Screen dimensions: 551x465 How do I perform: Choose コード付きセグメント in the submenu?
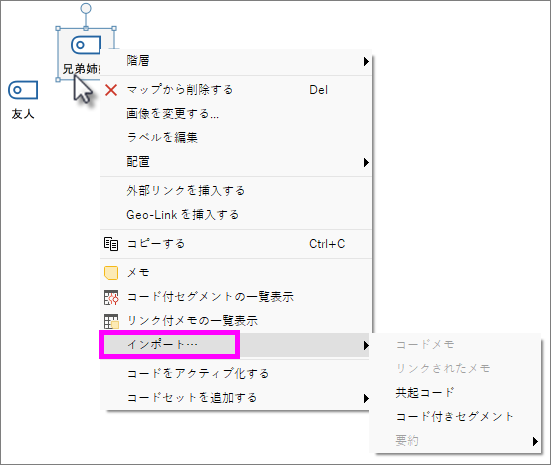455,417
